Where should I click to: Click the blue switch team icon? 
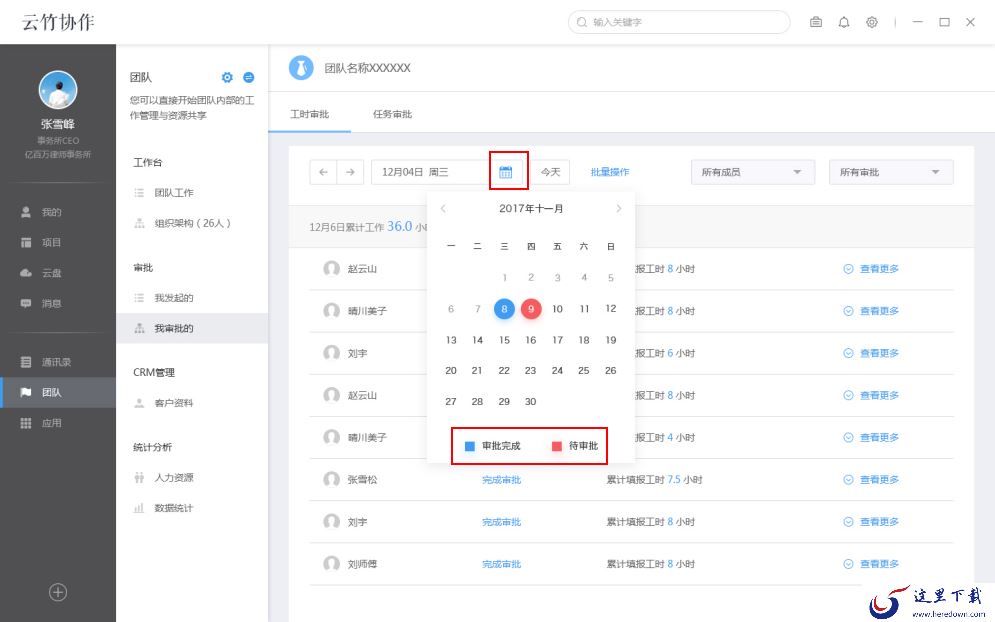click(x=249, y=77)
